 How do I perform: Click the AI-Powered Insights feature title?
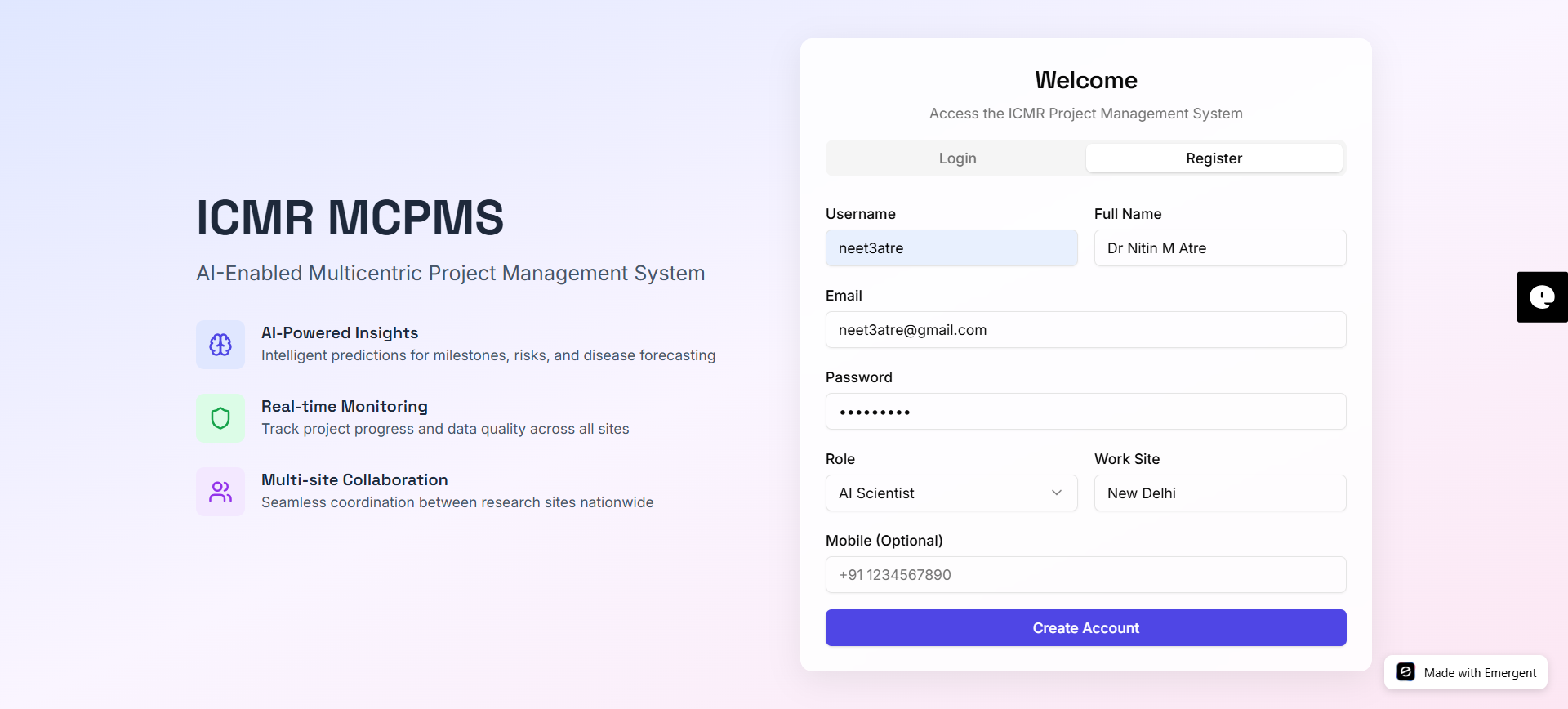[x=340, y=333]
